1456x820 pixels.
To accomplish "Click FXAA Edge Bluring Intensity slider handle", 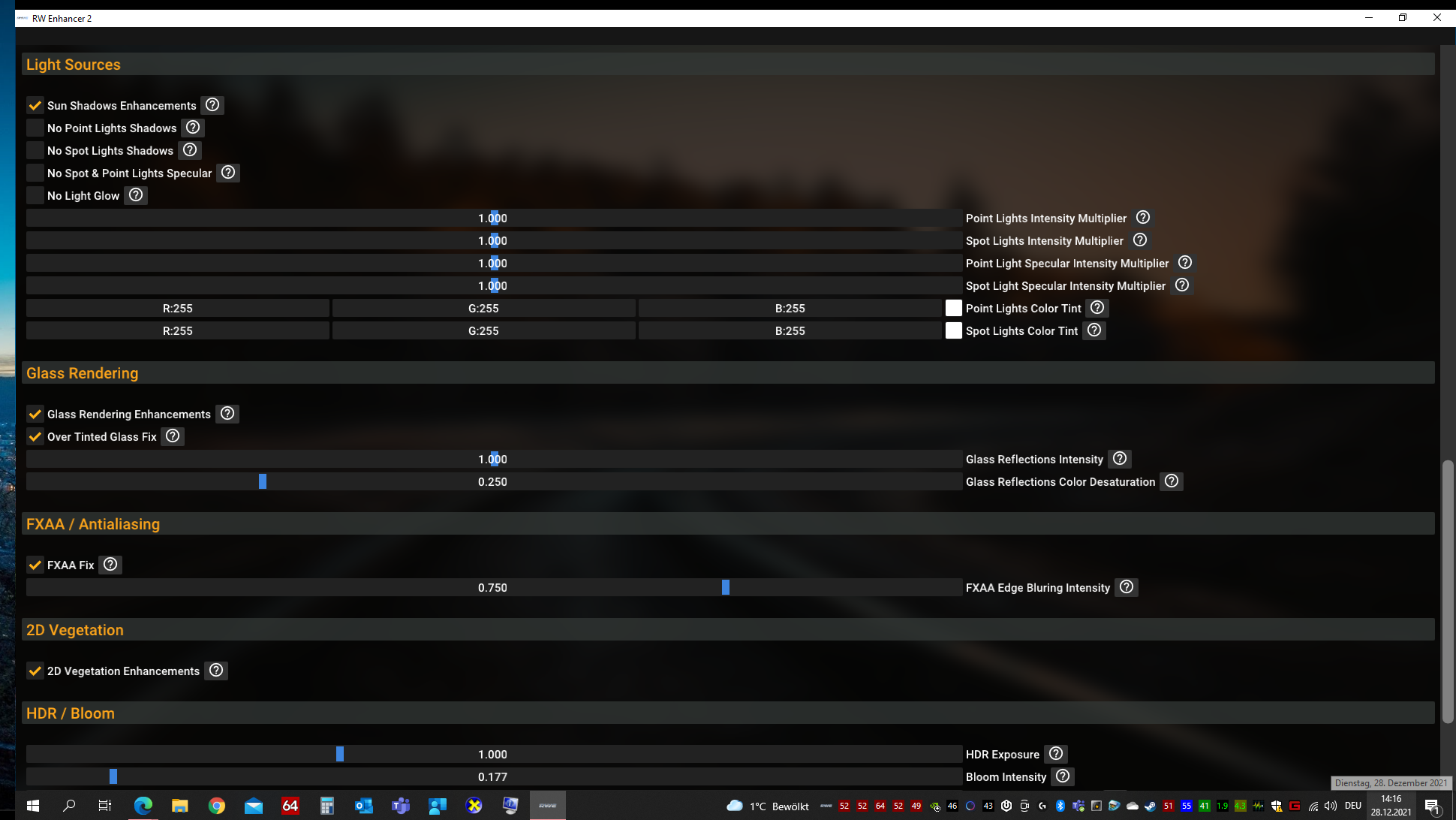I will coord(726,587).
